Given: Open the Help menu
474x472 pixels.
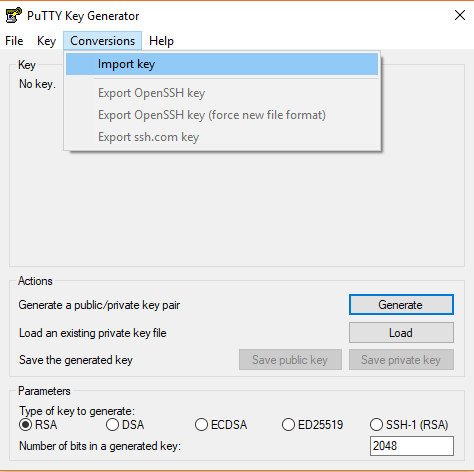Looking at the screenshot, I should 161,41.
